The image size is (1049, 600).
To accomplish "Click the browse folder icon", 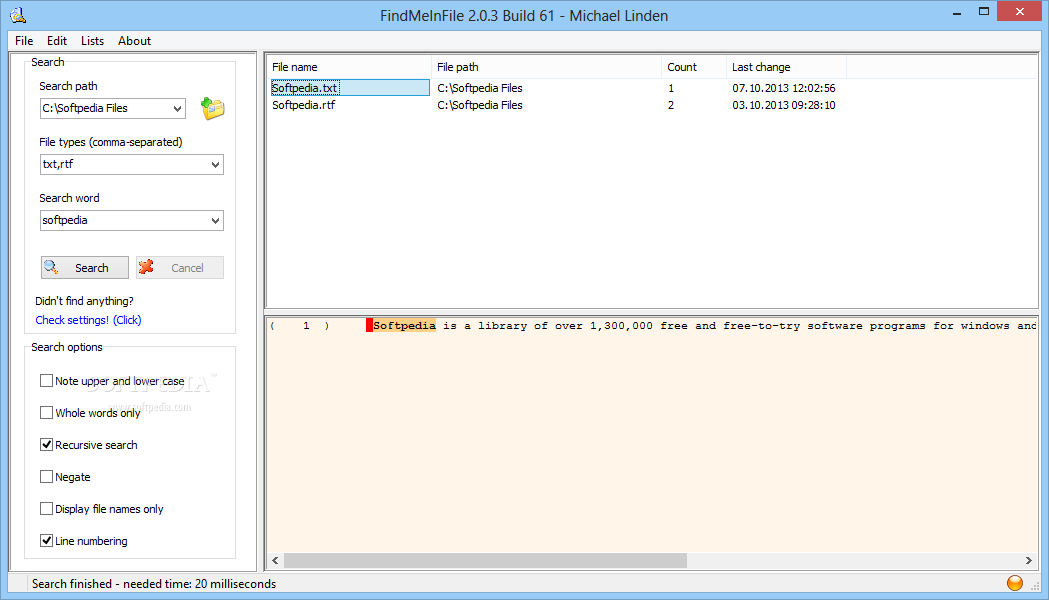I will point(213,108).
